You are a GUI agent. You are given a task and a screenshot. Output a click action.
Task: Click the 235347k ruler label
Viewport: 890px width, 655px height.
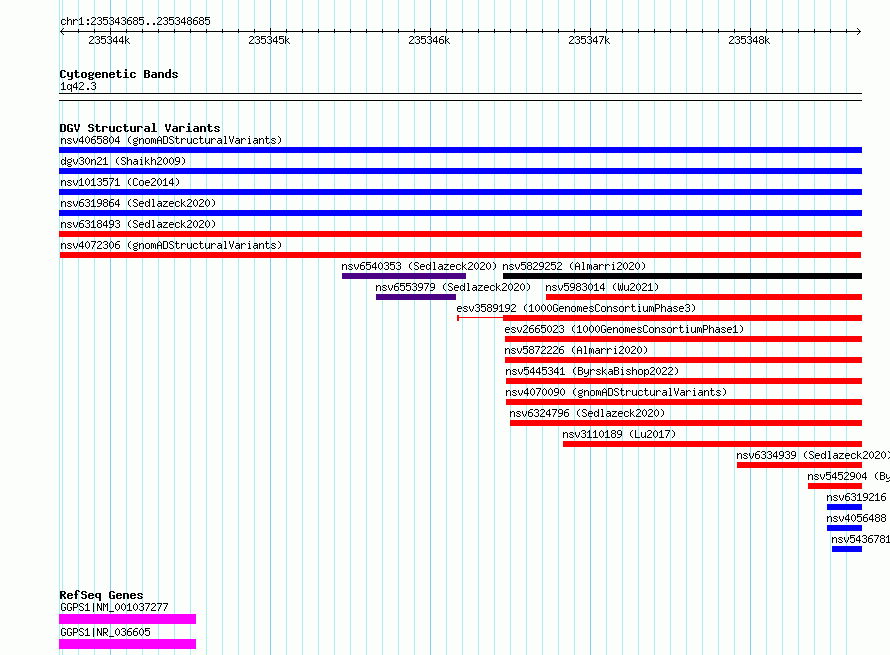click(x=589, y=40)
